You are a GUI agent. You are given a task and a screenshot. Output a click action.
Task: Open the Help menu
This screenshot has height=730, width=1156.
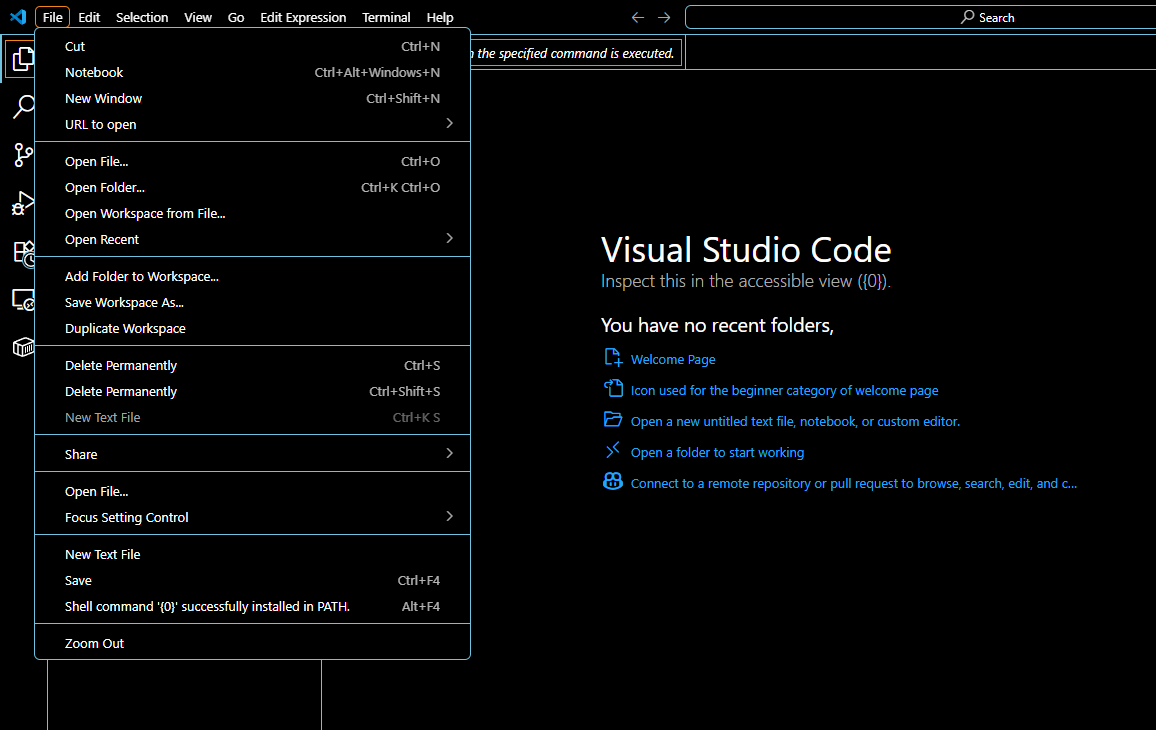pos(440,17)
